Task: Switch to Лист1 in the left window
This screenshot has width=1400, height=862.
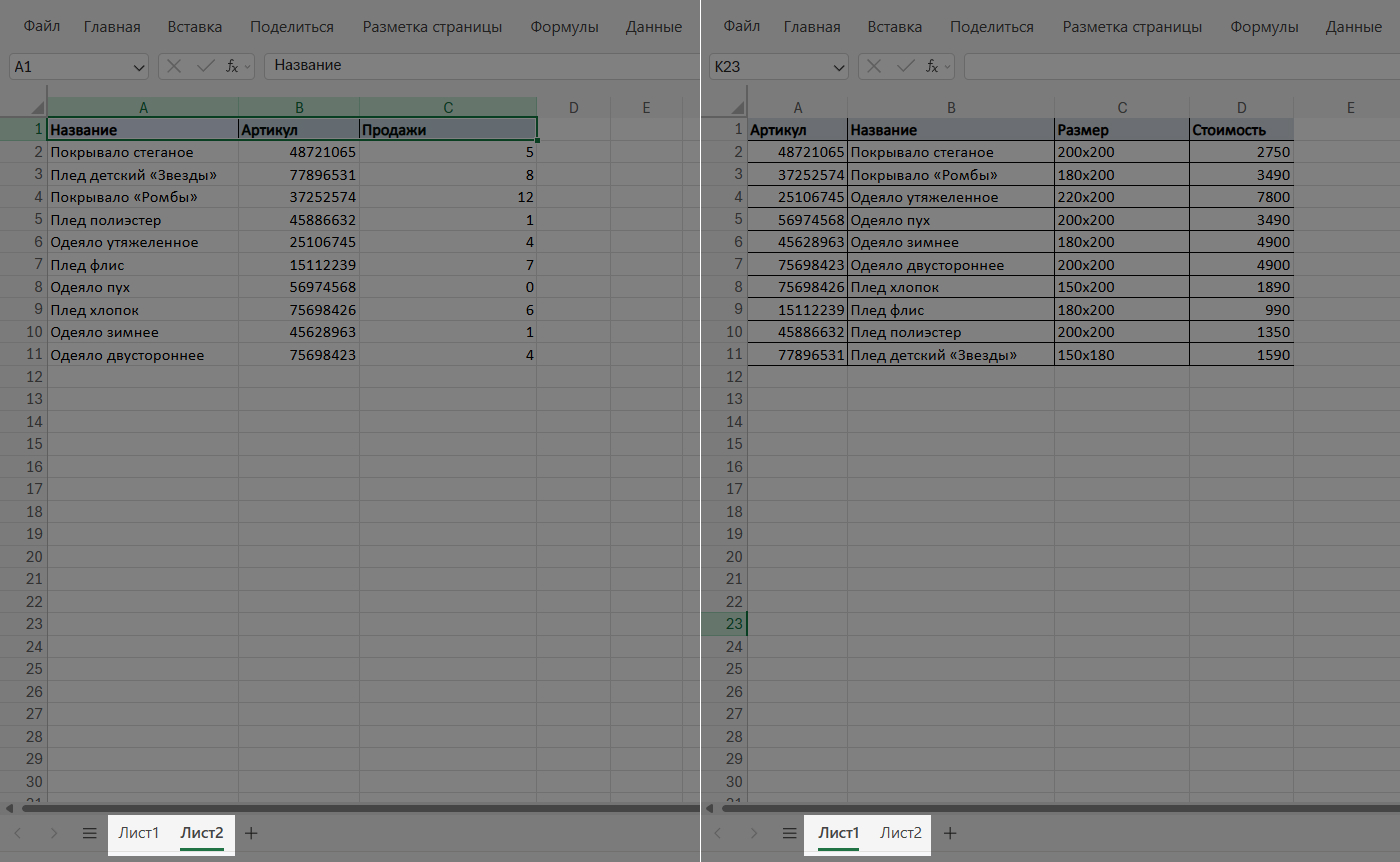Action: (138, 833)
